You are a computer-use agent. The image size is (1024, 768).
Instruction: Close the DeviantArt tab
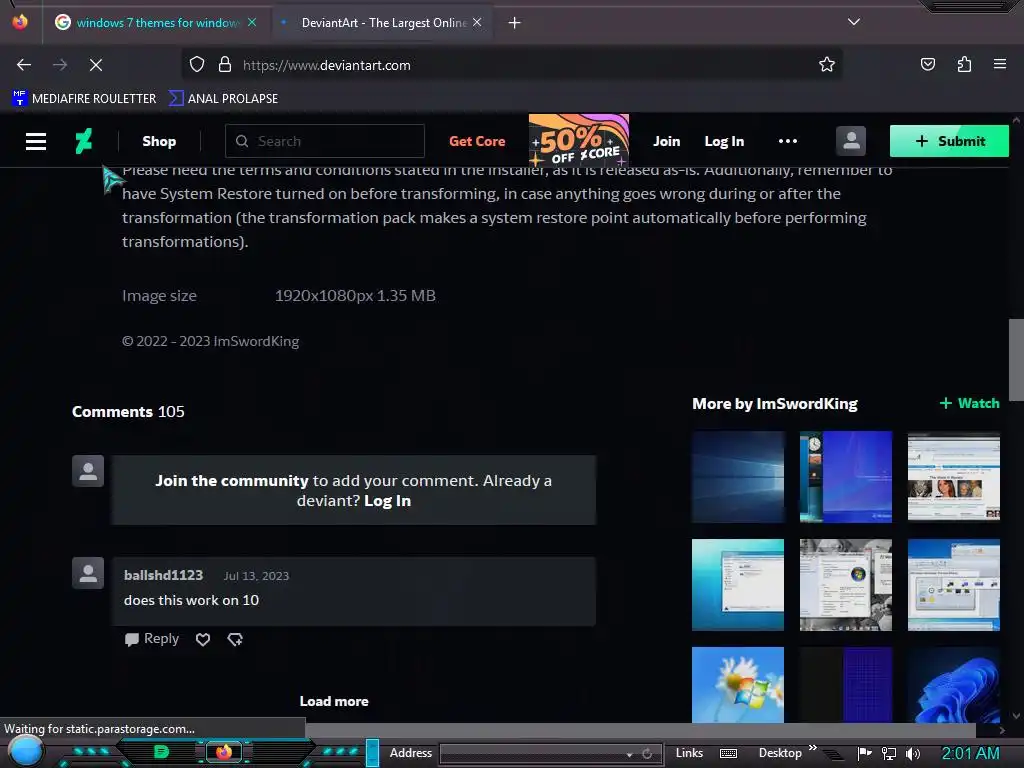477,22
